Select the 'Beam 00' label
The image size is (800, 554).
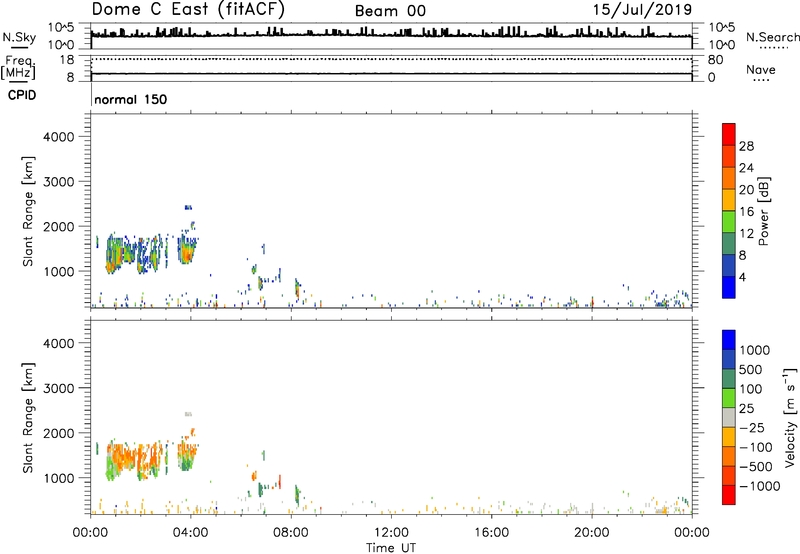[x=390, y=11]
